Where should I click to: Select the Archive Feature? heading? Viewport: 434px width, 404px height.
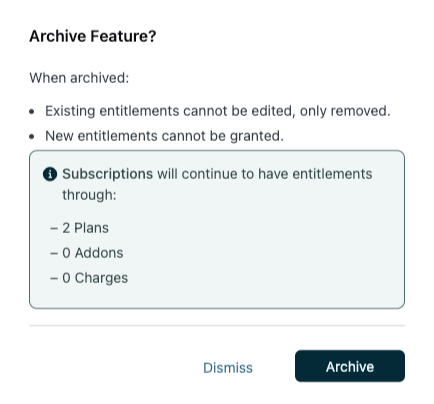[x=93, y=36]
